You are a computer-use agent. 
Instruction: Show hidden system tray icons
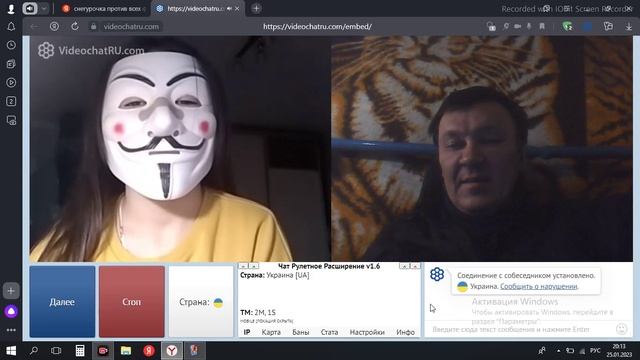pyautogui.click(x=558, y=351)
